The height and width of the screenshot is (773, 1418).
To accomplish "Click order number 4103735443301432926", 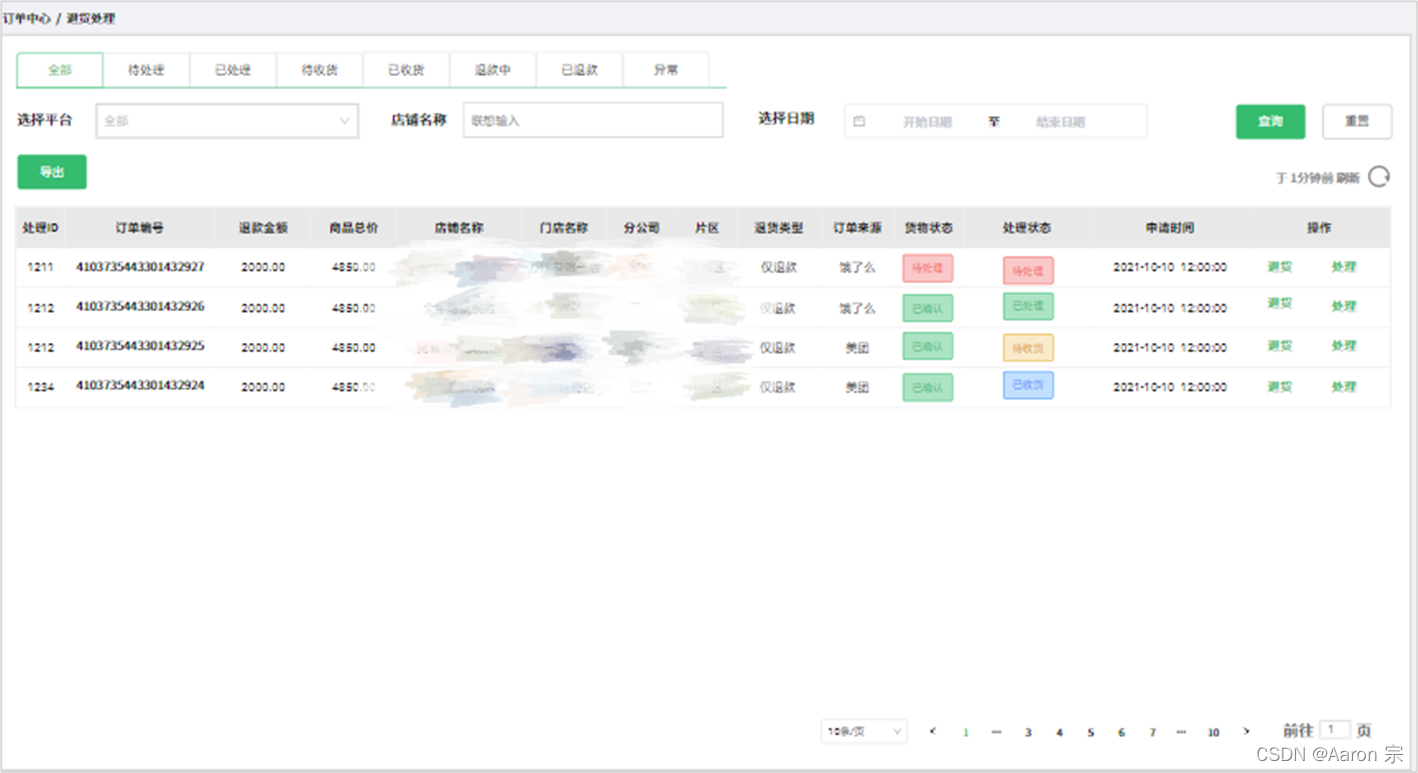I will [140, 306].
